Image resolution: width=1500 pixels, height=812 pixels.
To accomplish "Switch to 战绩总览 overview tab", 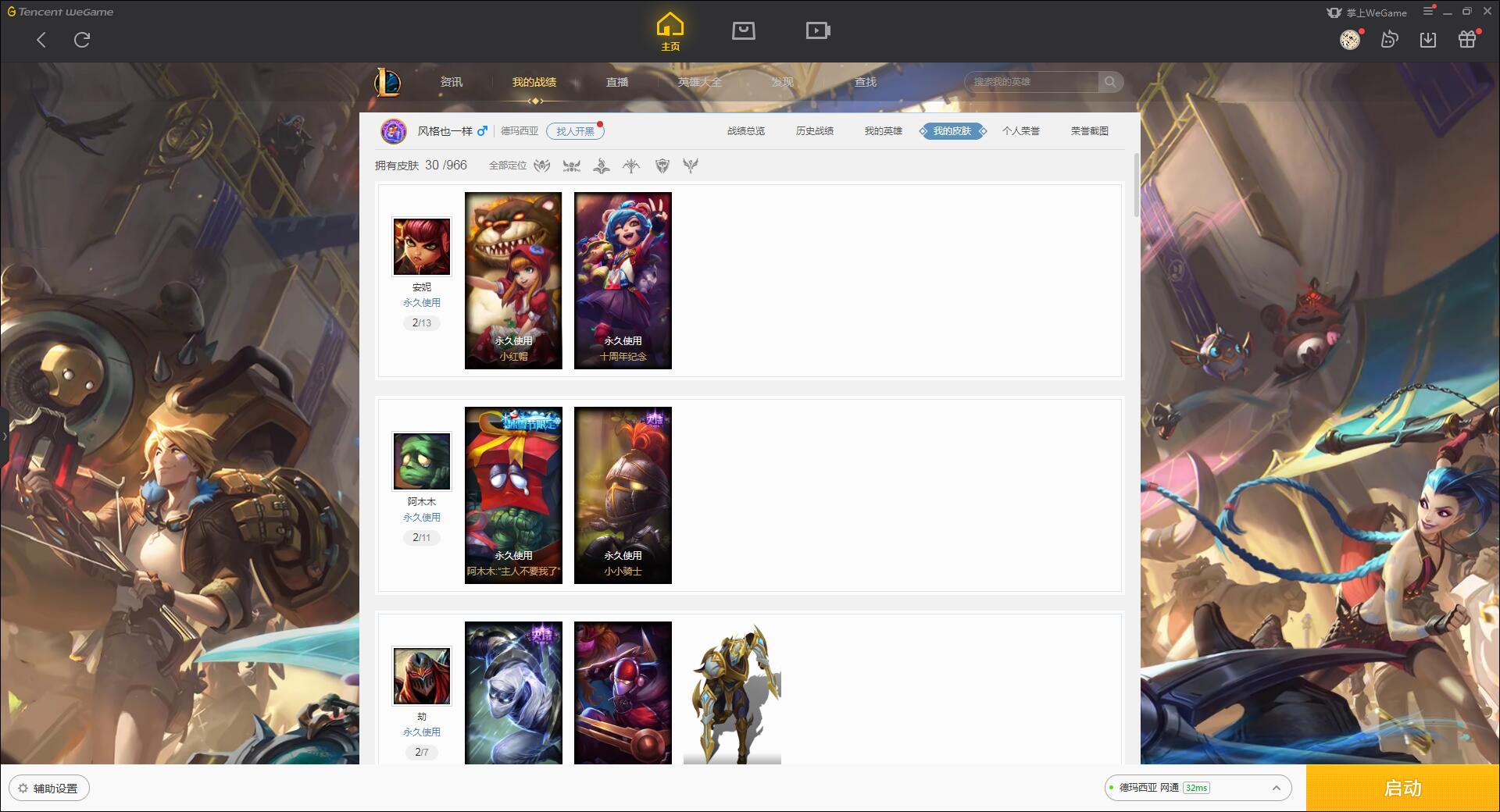I will click(746, 131).
